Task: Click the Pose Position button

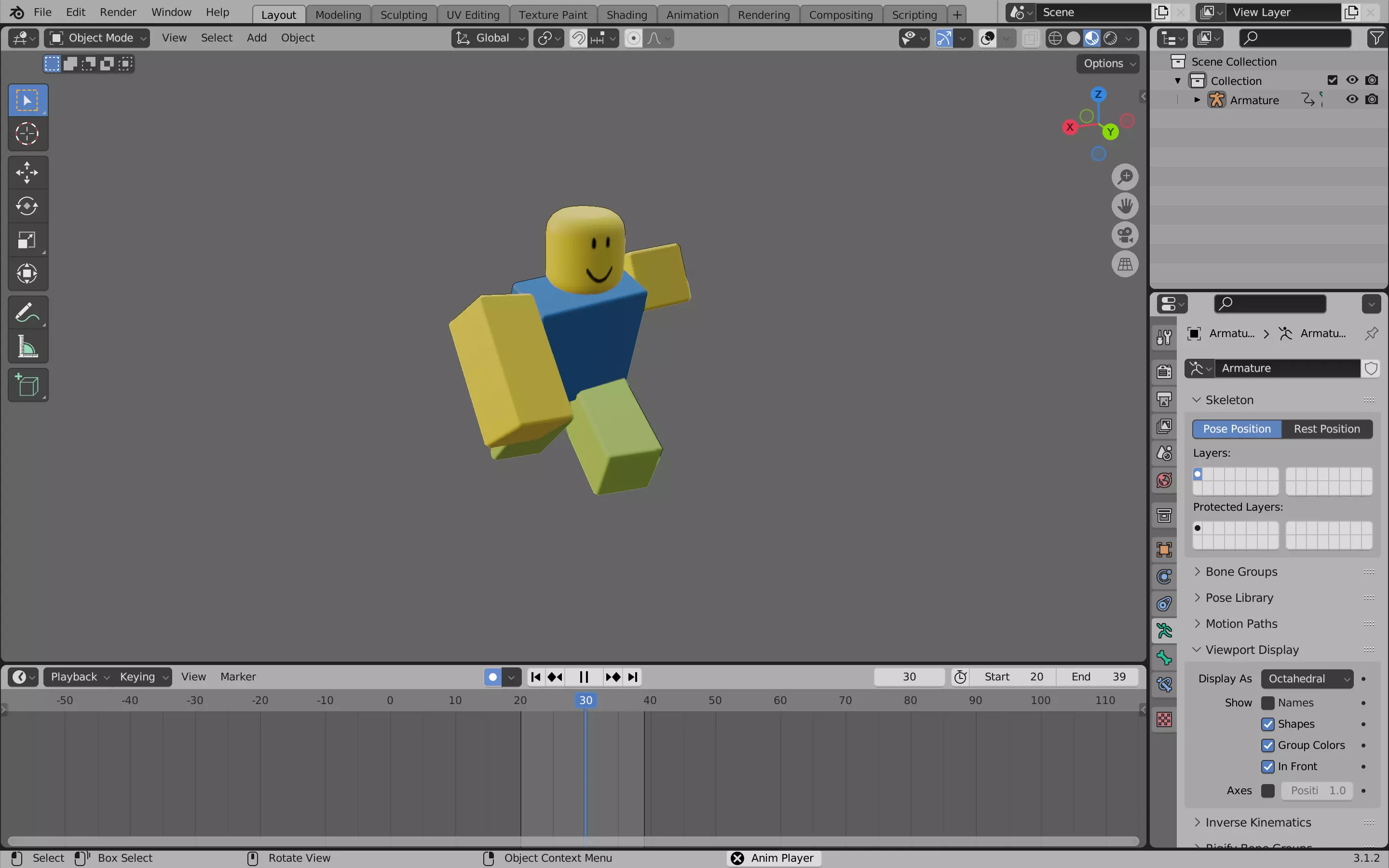Action: click(x=1237, y=429)
